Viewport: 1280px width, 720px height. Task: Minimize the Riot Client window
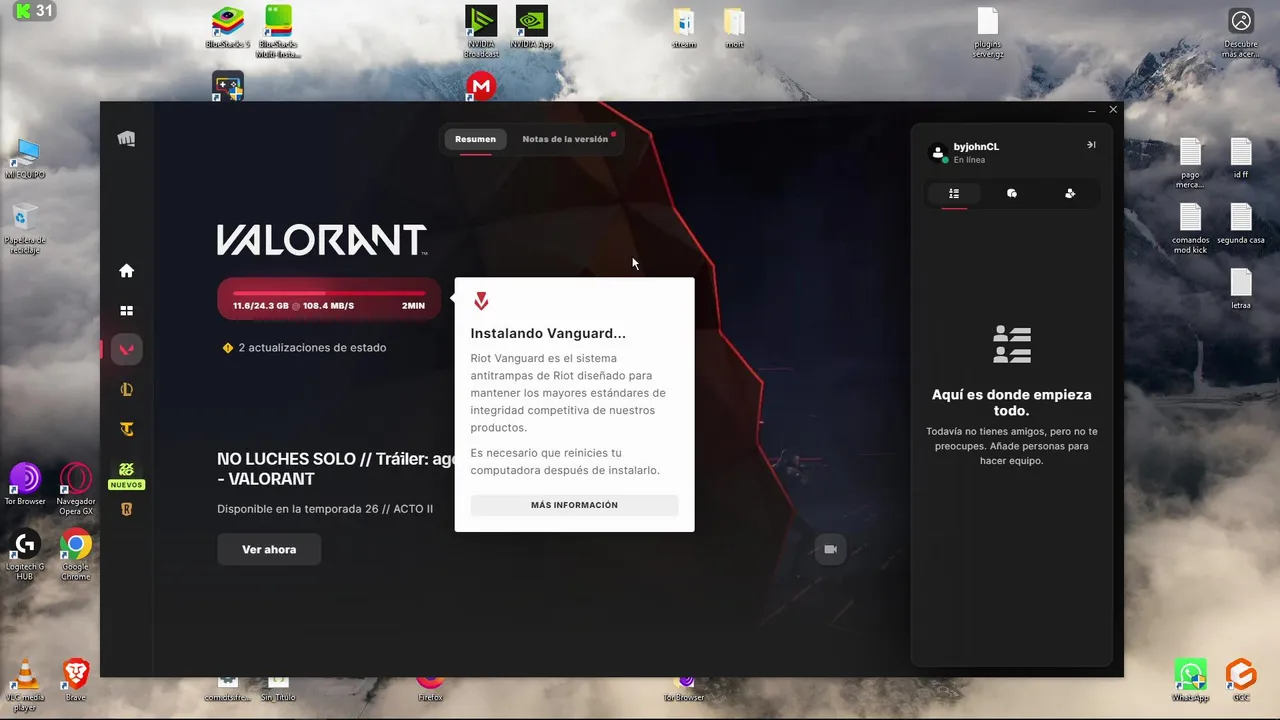(1092, 110)
